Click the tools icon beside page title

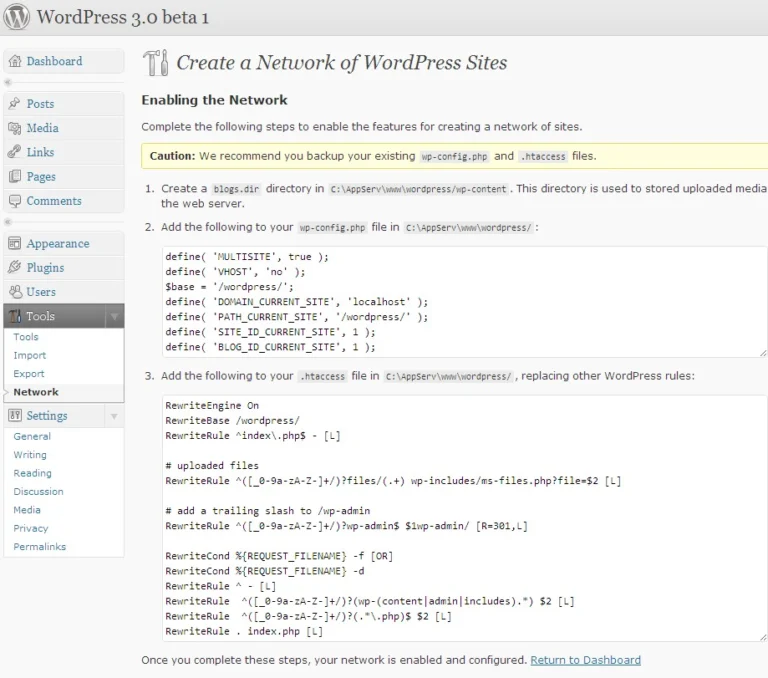(x=156, y=63)
